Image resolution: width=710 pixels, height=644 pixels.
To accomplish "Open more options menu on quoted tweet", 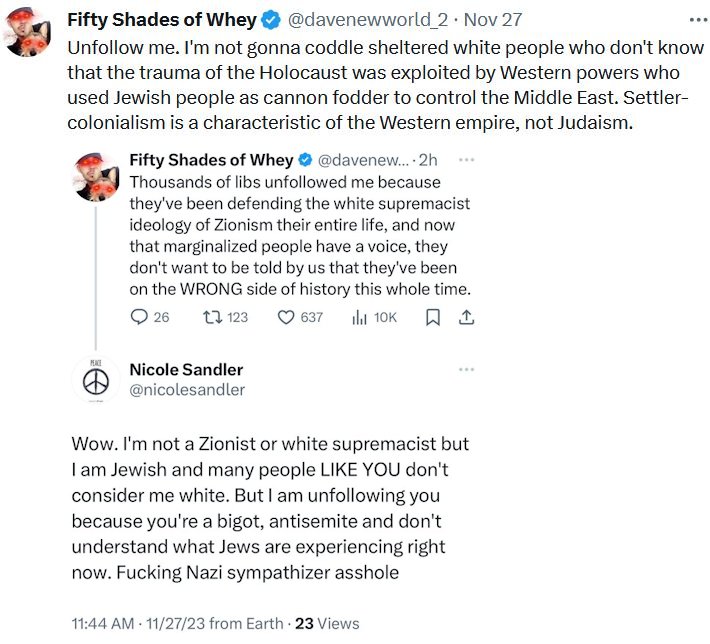I will coord(466,160).
